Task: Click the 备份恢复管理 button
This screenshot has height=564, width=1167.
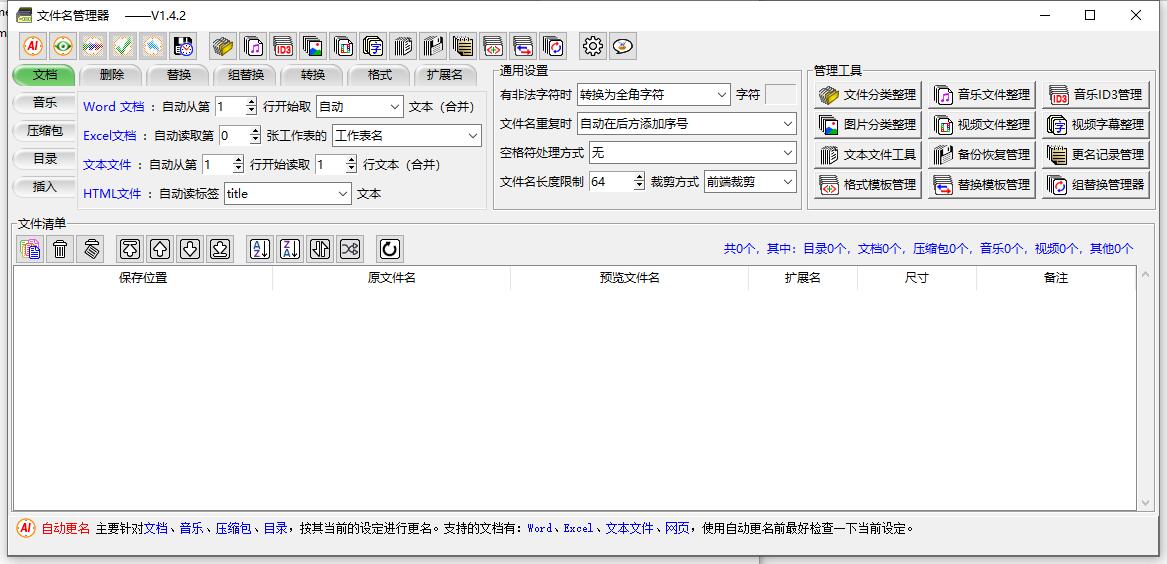Action: point(980,155)
